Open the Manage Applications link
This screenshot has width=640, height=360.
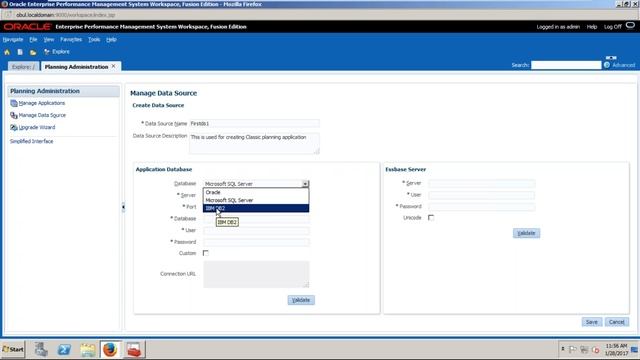(42, 103)
